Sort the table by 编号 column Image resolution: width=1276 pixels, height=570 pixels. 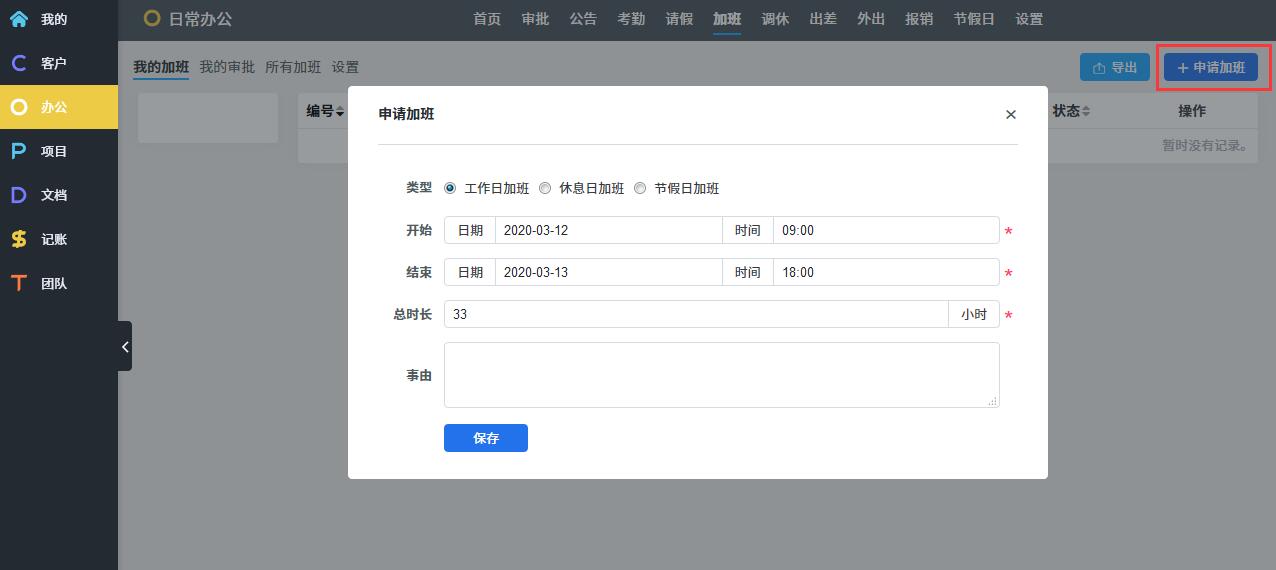(x=325, y=111)
